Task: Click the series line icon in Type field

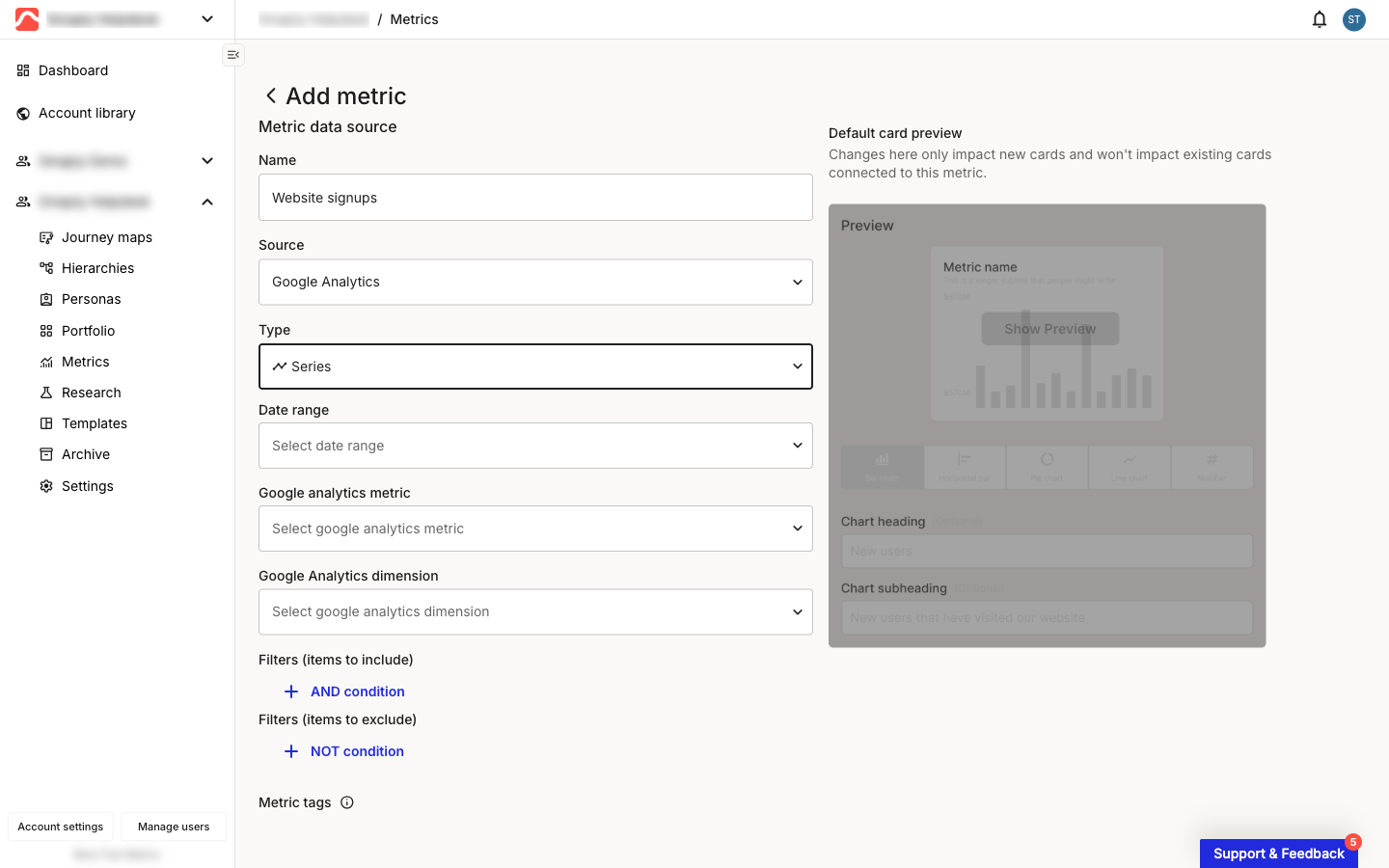Action: coord(280,366)
